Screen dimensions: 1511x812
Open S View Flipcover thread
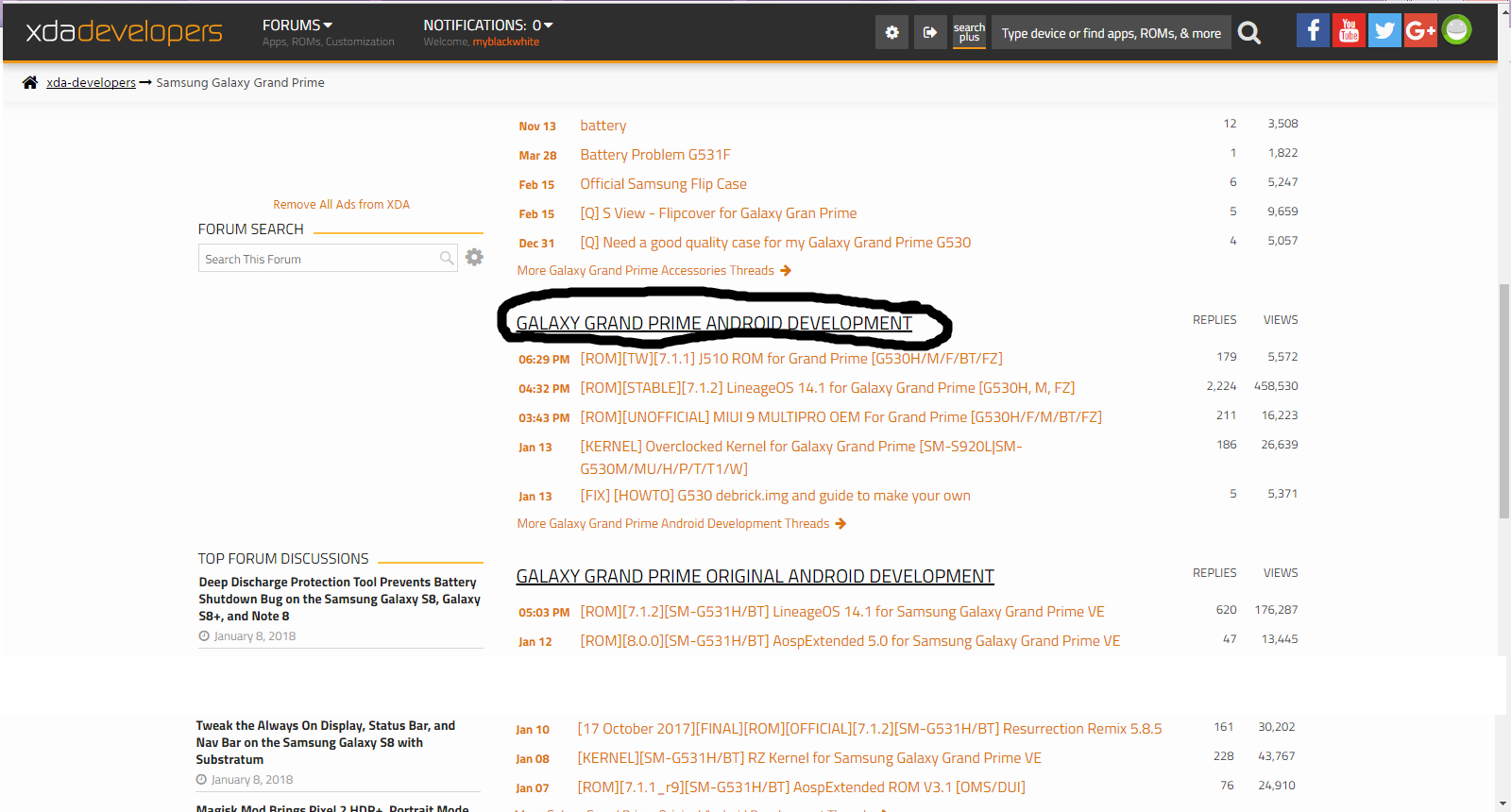(719, 213)
